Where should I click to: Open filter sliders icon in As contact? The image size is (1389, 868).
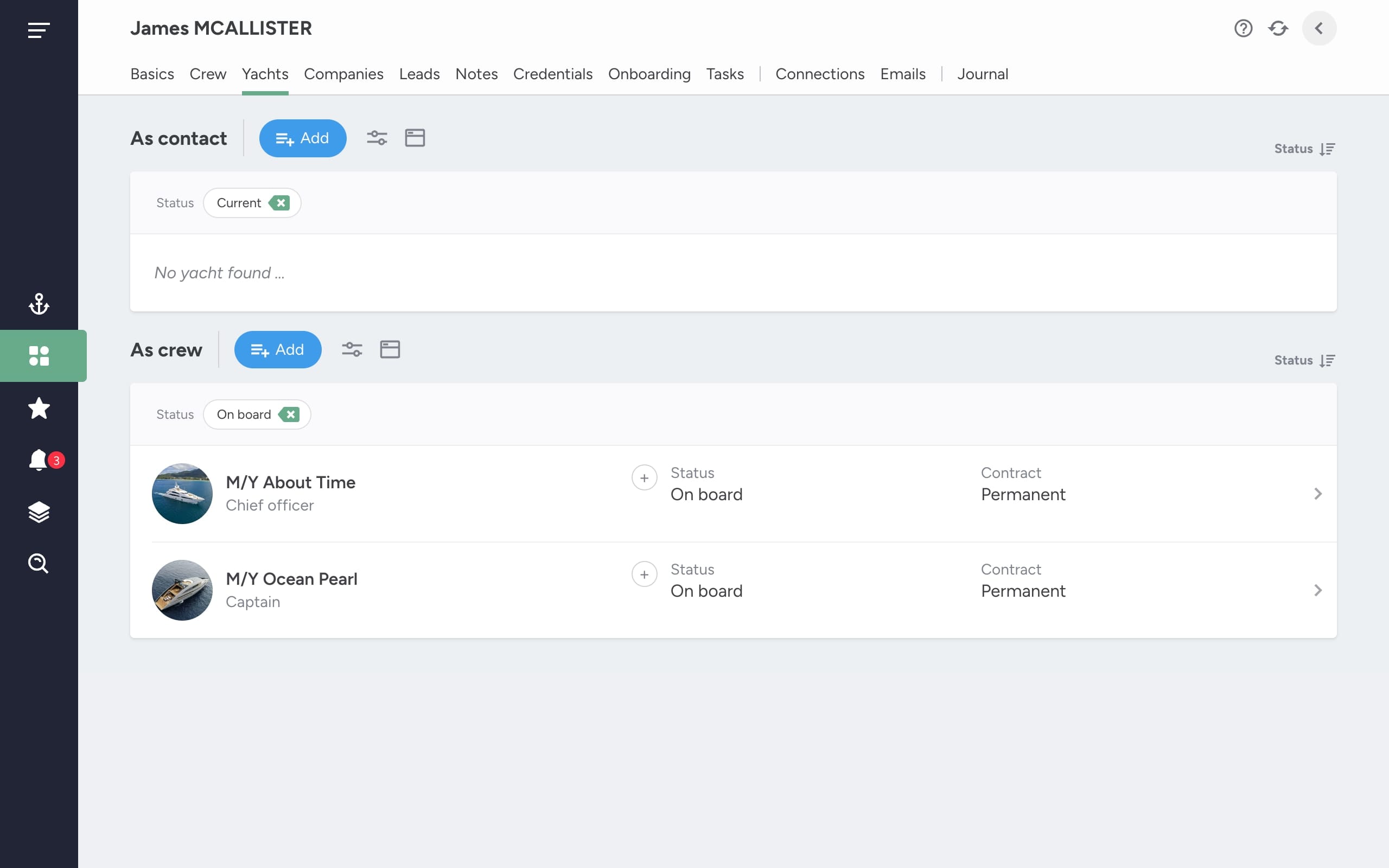(x=377, y=138)
